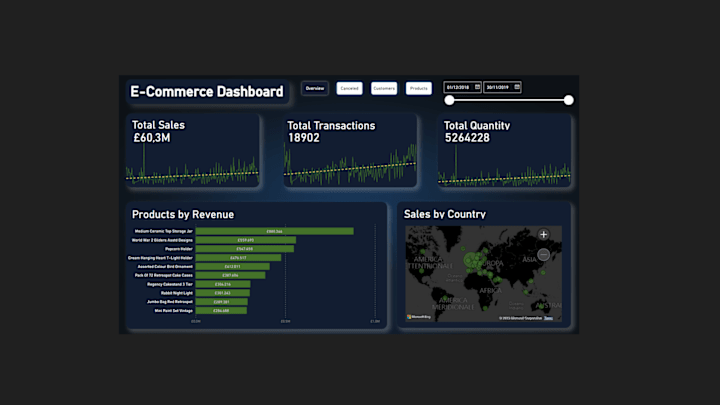Select the Rabbit Night Light bar

[x=223, y=293]
